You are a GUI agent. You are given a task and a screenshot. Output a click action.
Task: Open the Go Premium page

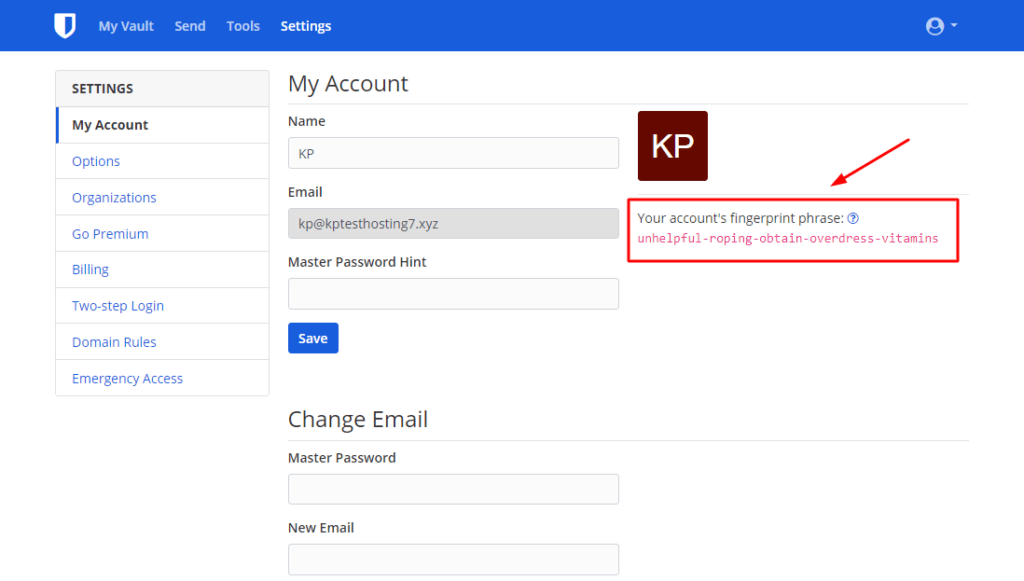109,233
